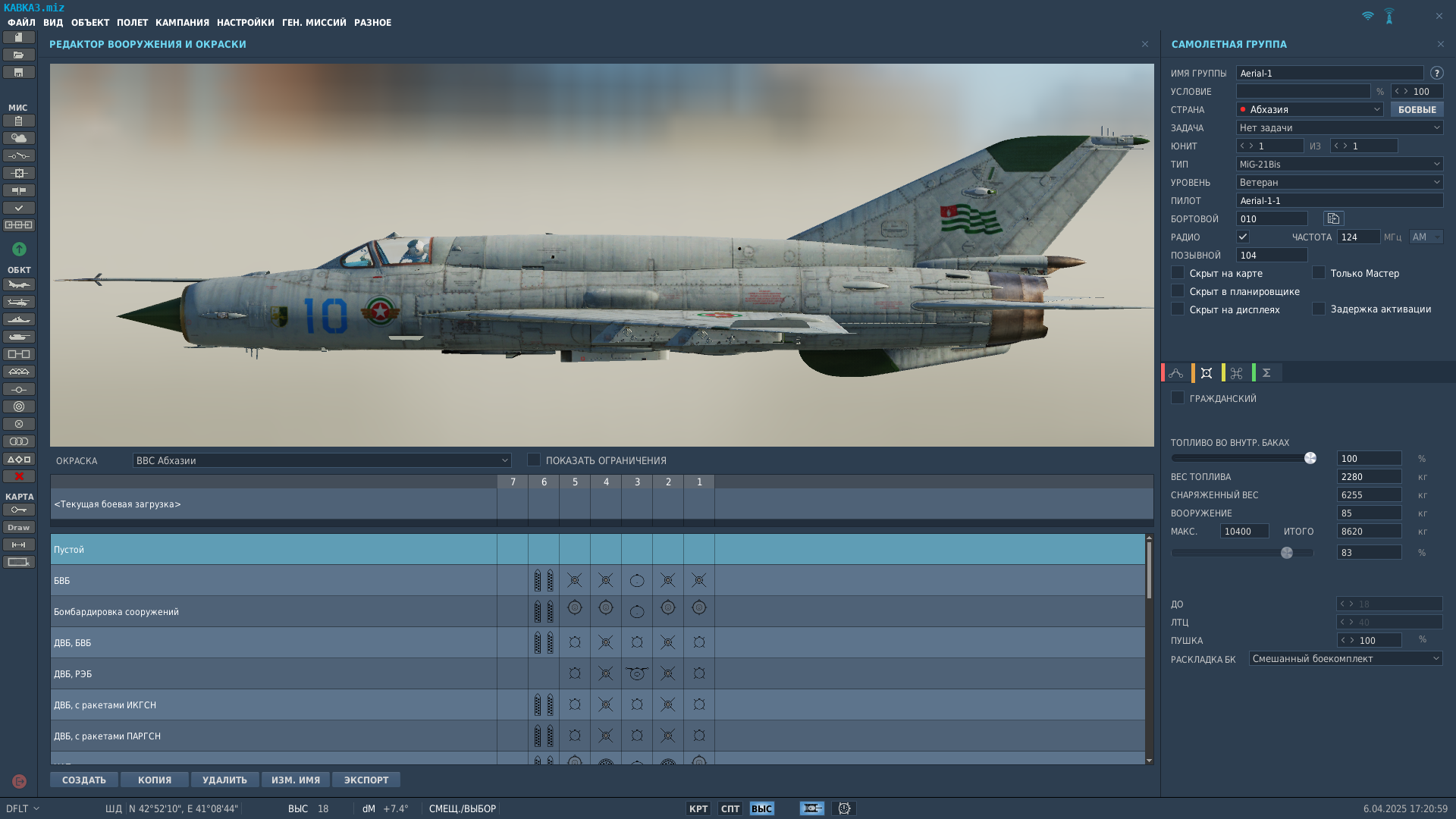The height and width of the screenshot is (819, 1456).
Task: Expand the livery dropdown ВВС Абхазии
Action: (x=322, y=460)
